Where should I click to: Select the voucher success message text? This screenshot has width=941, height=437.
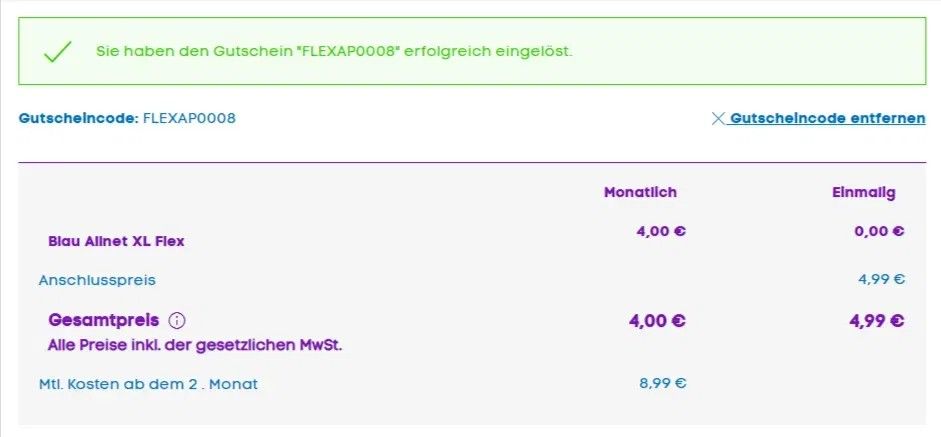tap(334, 51)
